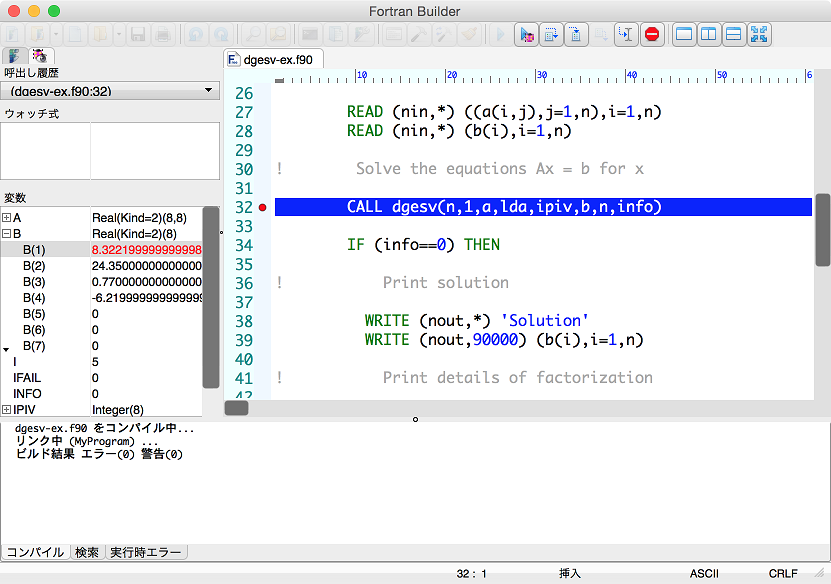
Task: Click the greyed Find magnifier icon
Action: [x=254, y=35]
